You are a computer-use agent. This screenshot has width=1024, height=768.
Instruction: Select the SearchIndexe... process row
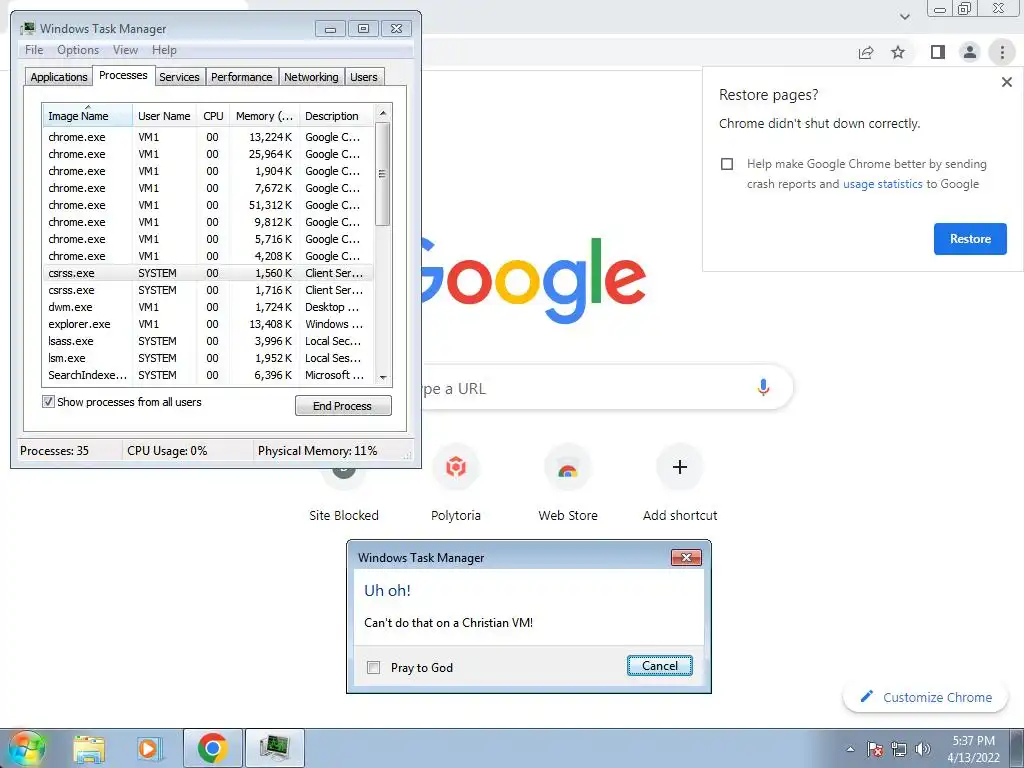(x=208, y=375)
